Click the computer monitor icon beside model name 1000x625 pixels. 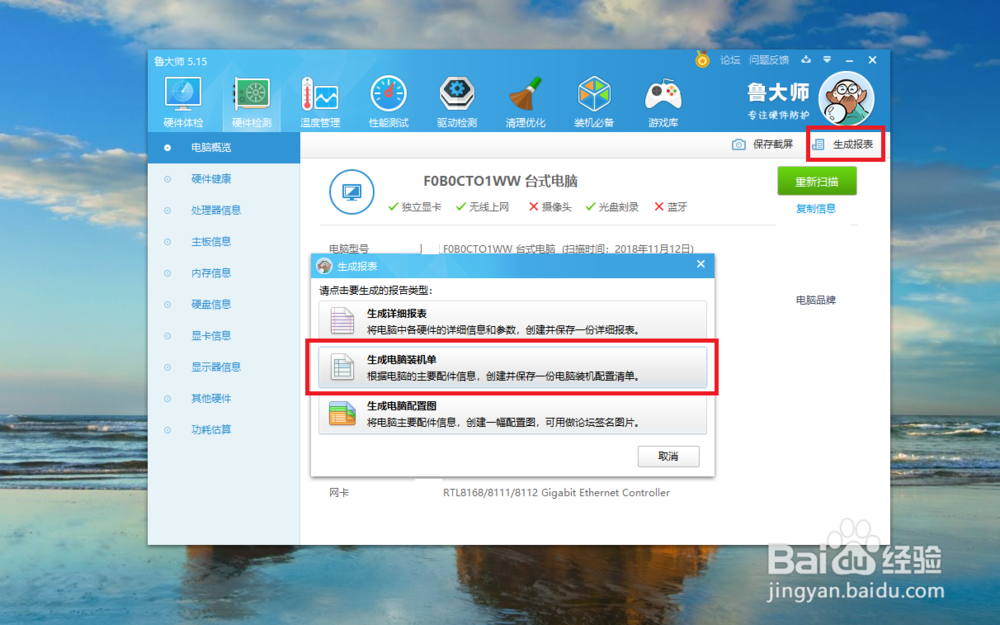(x=351, y=191)
